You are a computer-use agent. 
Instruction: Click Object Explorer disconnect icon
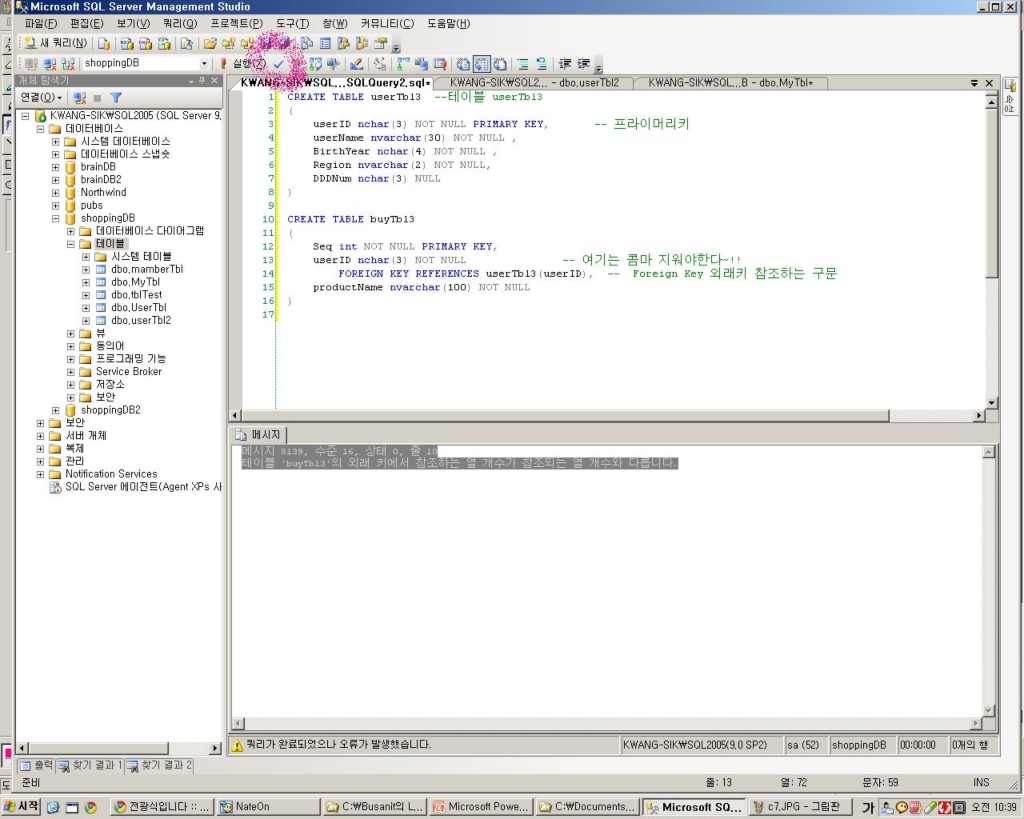pyautogui.click(x=80, y=97)
